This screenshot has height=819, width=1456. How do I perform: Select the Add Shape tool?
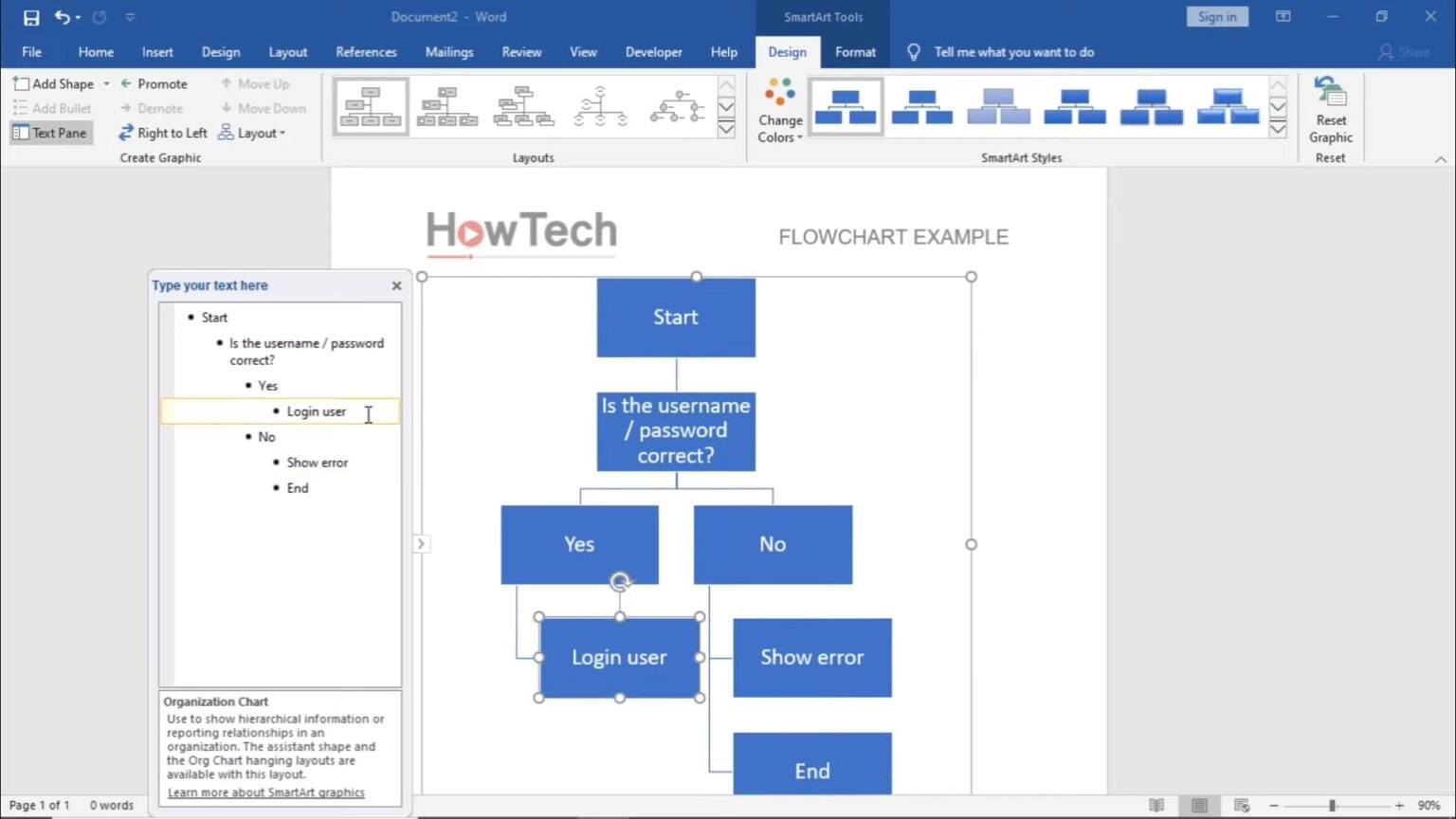pos(57,83)
